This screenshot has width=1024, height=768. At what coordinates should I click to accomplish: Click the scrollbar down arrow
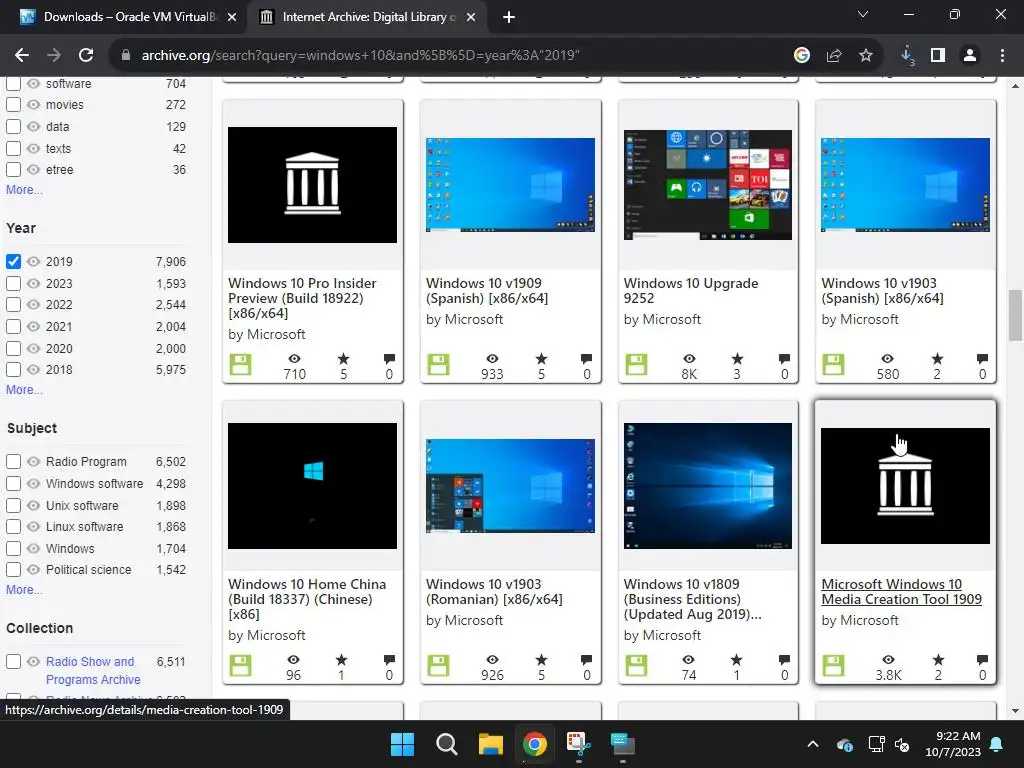click(x=1015, y=711)
